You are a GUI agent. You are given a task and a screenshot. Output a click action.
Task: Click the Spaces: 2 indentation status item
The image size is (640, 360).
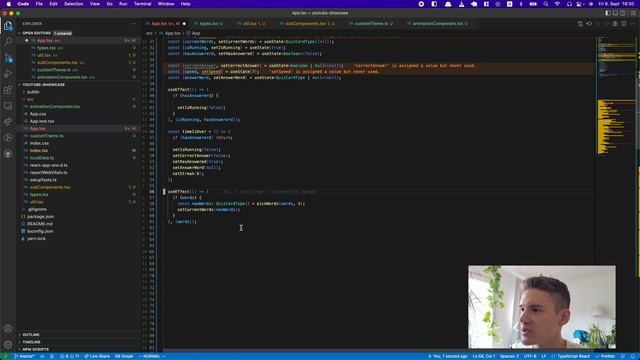(509, 356)
